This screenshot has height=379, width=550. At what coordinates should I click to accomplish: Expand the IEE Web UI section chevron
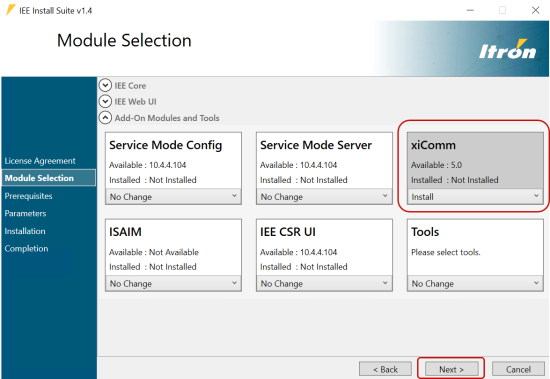[105, 101]
